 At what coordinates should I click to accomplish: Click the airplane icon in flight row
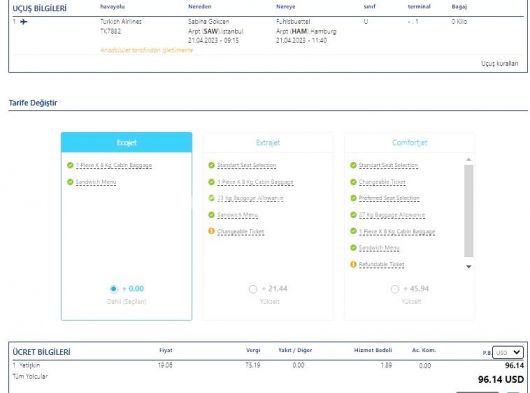point(24,22)
